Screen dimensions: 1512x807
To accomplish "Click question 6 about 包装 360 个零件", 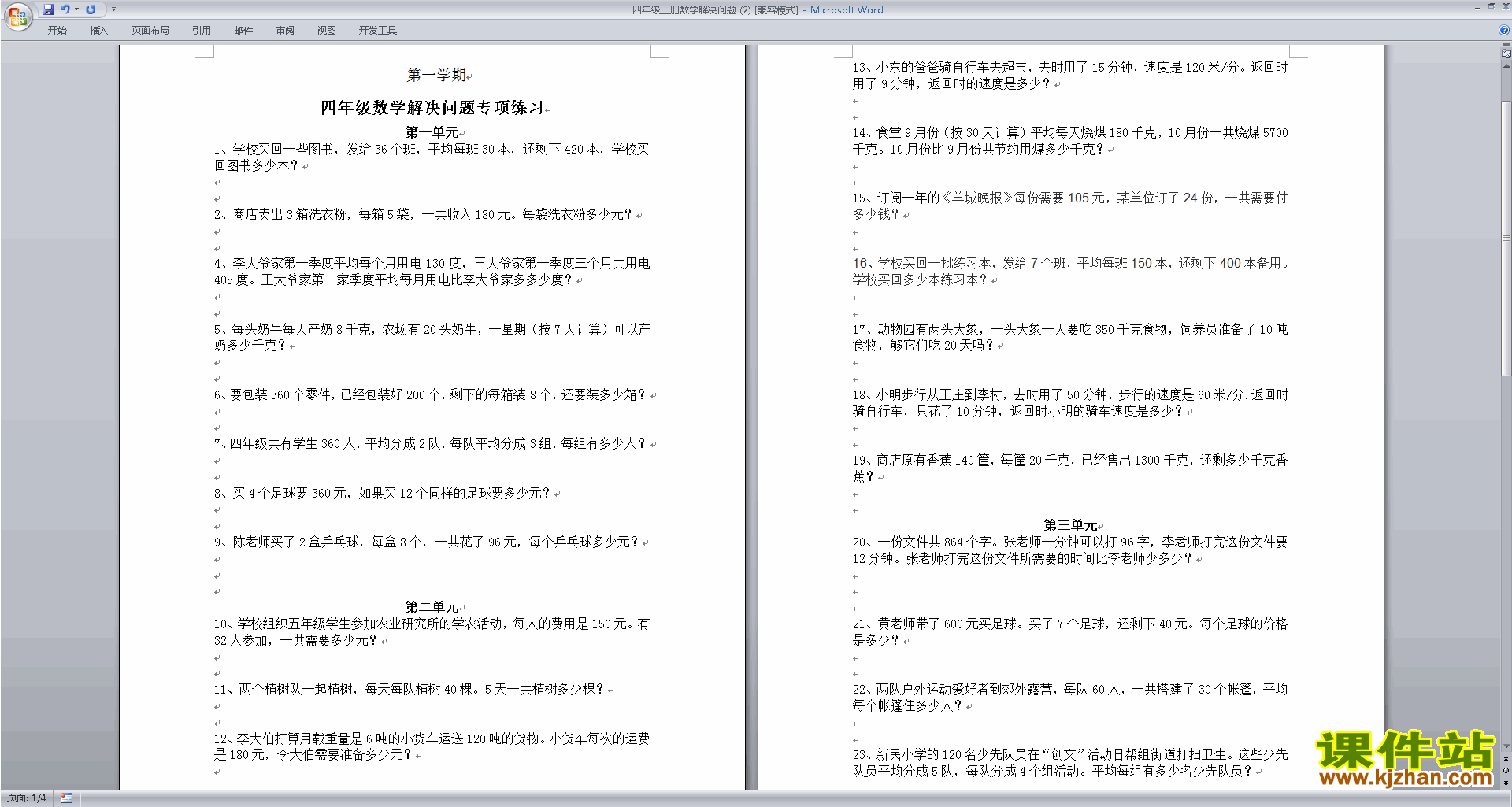I will 430,394.
